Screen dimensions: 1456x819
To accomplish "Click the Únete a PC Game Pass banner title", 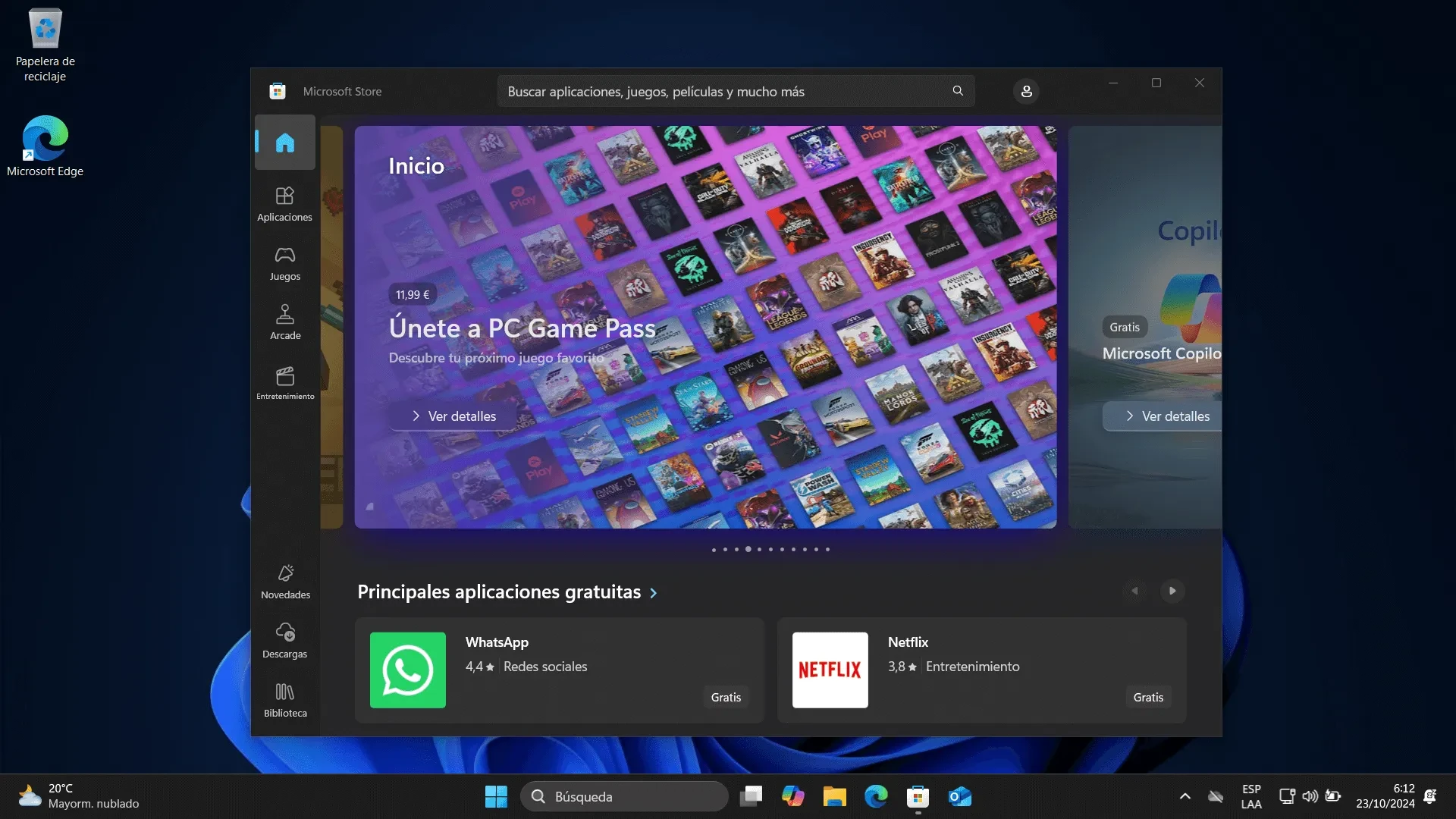I will (522, 328).
